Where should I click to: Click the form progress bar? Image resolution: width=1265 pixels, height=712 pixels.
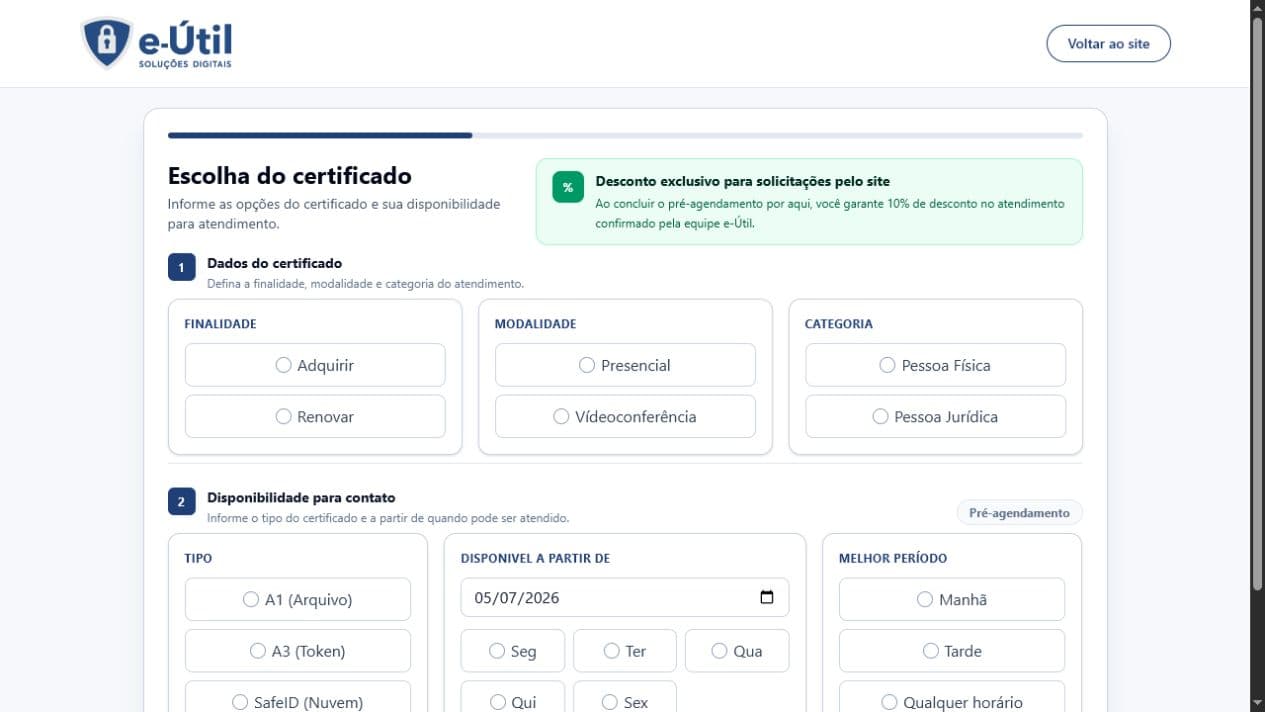click(625, 135)
